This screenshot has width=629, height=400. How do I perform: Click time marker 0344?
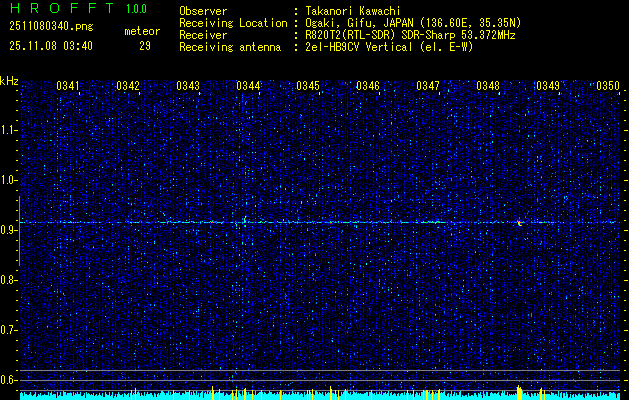(x=248, y=86)
